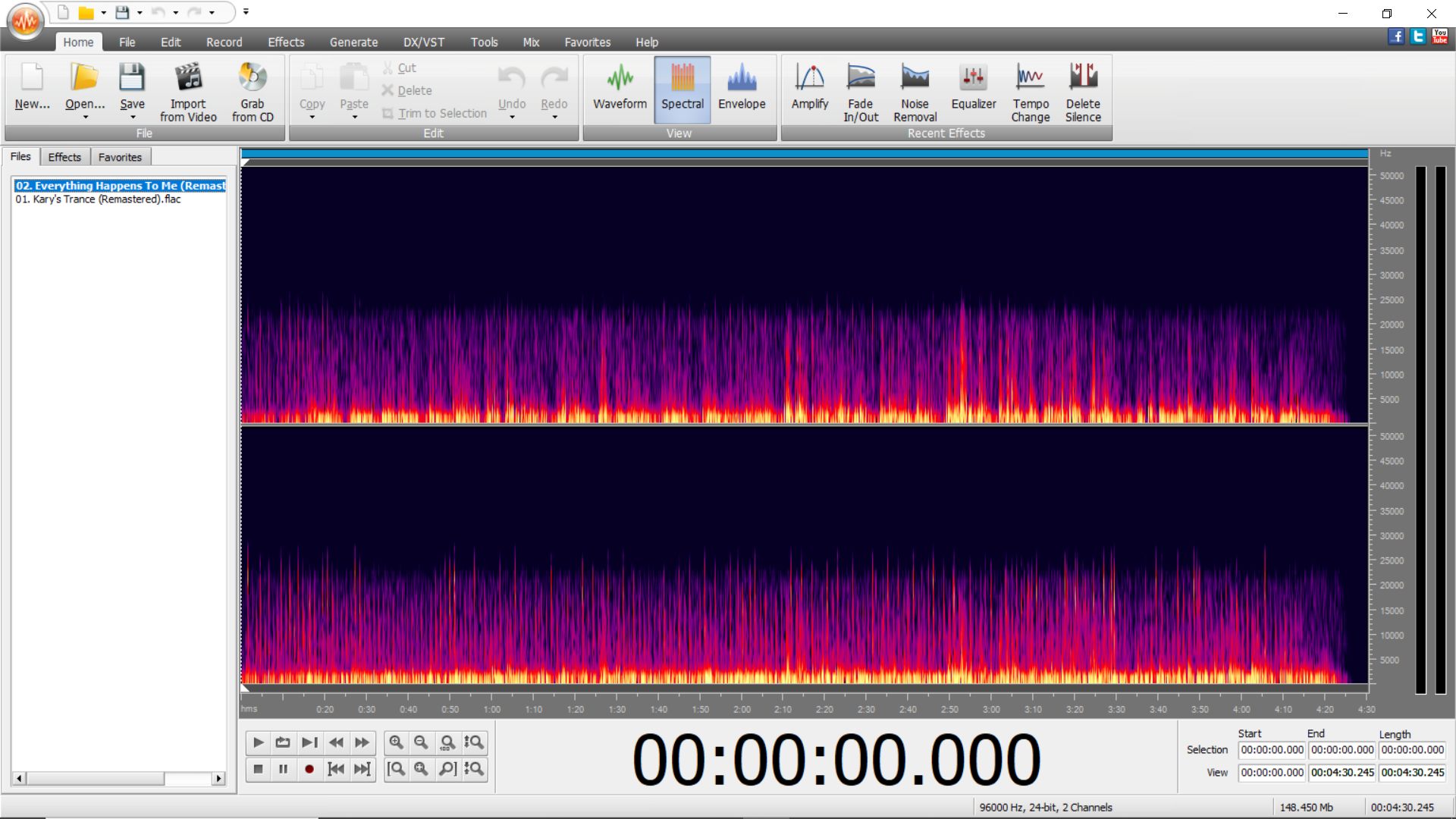
Task: Expand the Save dropdown arrow
Action: 133,117
